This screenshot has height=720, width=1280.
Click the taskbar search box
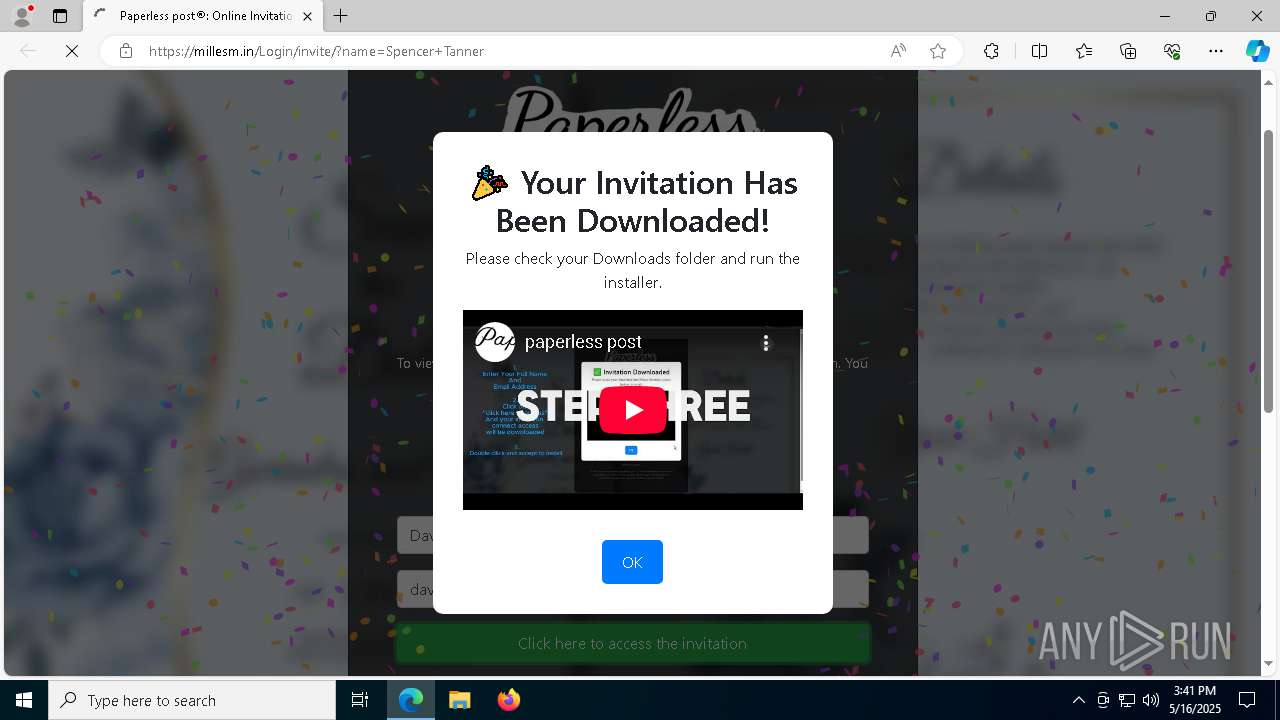click(192, 700)
